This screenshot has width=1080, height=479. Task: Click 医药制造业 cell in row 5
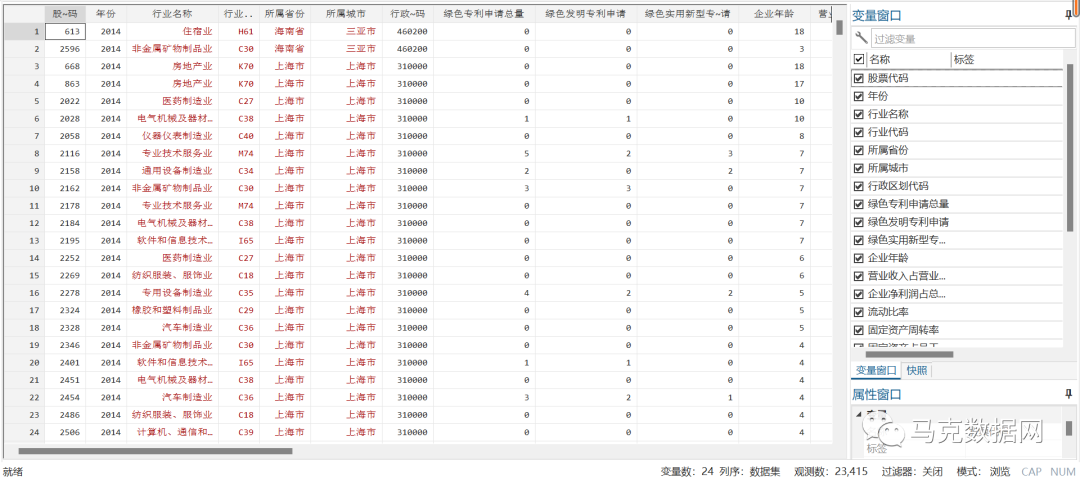pos(173,101)
